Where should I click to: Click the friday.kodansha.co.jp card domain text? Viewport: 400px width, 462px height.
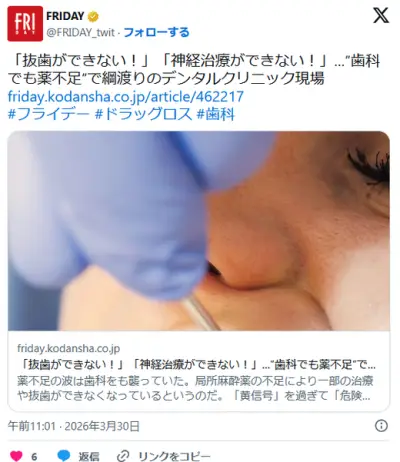(69, 348)
